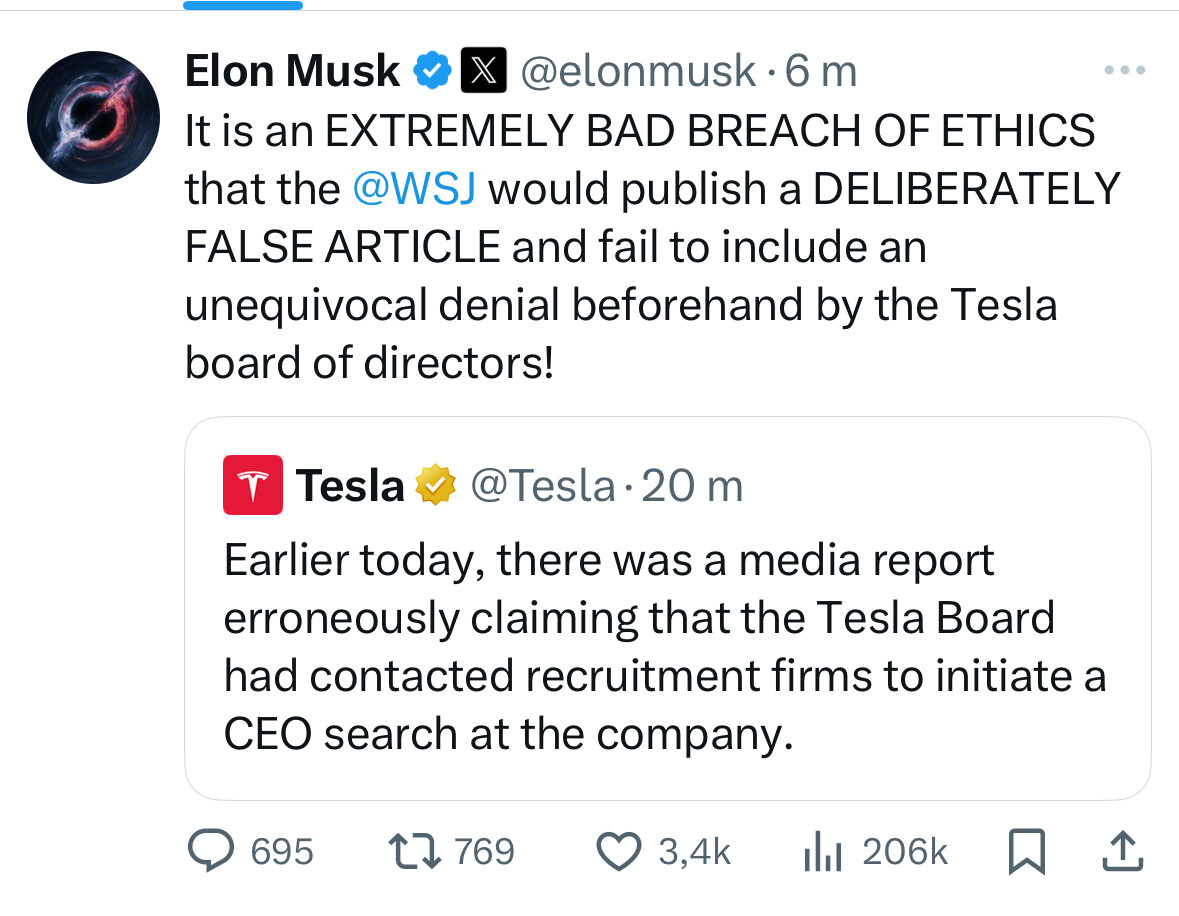Select the active tab indicator at top
This screenshot has width=1179, height=916.
[x=243, y=5]
